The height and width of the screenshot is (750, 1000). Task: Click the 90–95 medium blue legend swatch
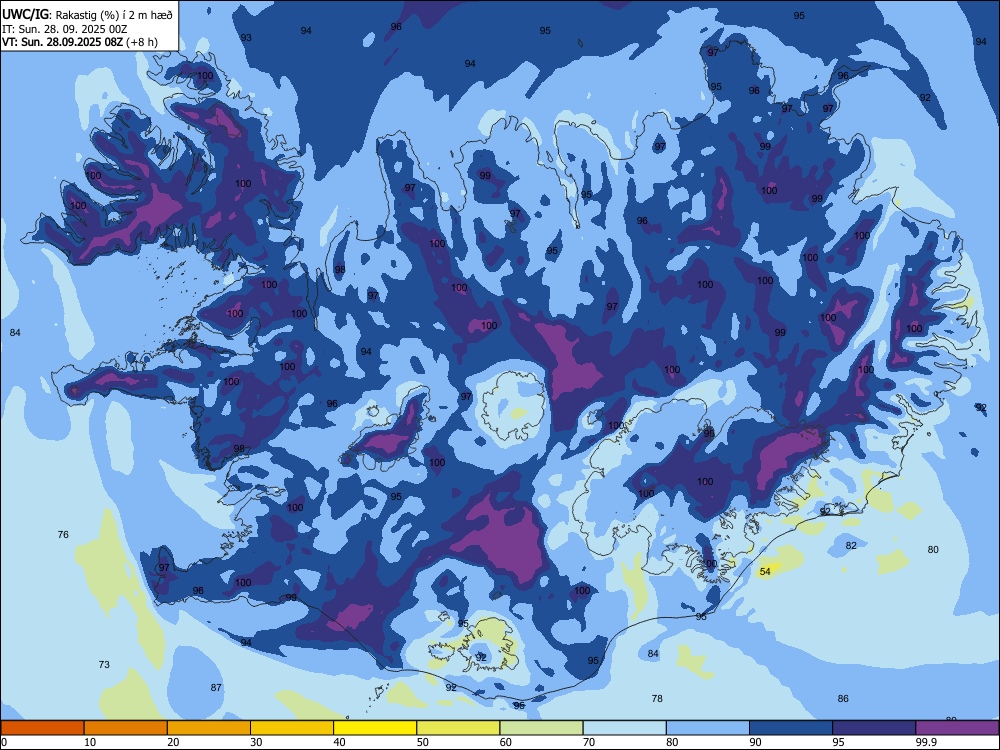coord(791,728)
